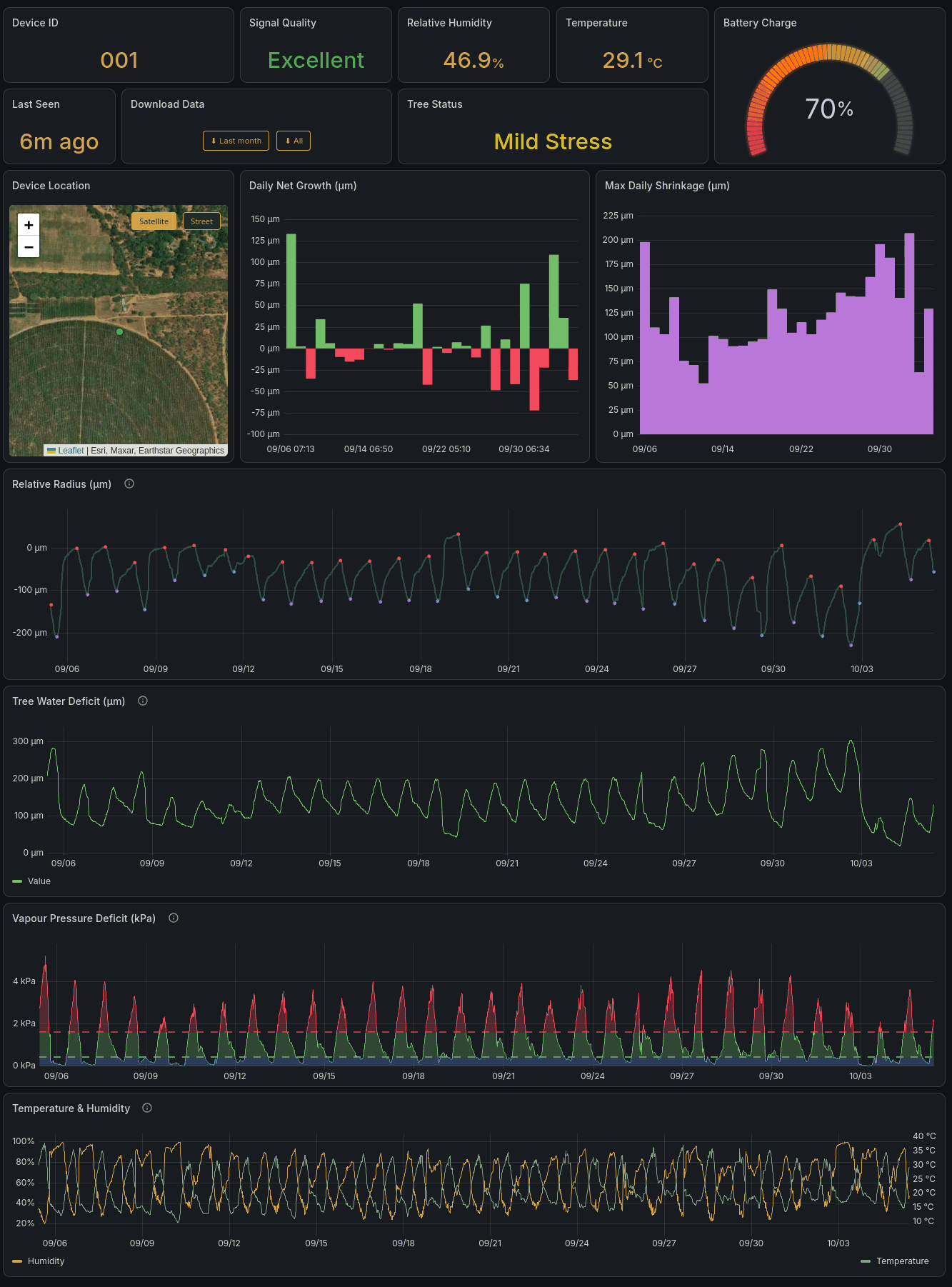
Task: Click the Last Seen panel title
Action: pos(36,104)
